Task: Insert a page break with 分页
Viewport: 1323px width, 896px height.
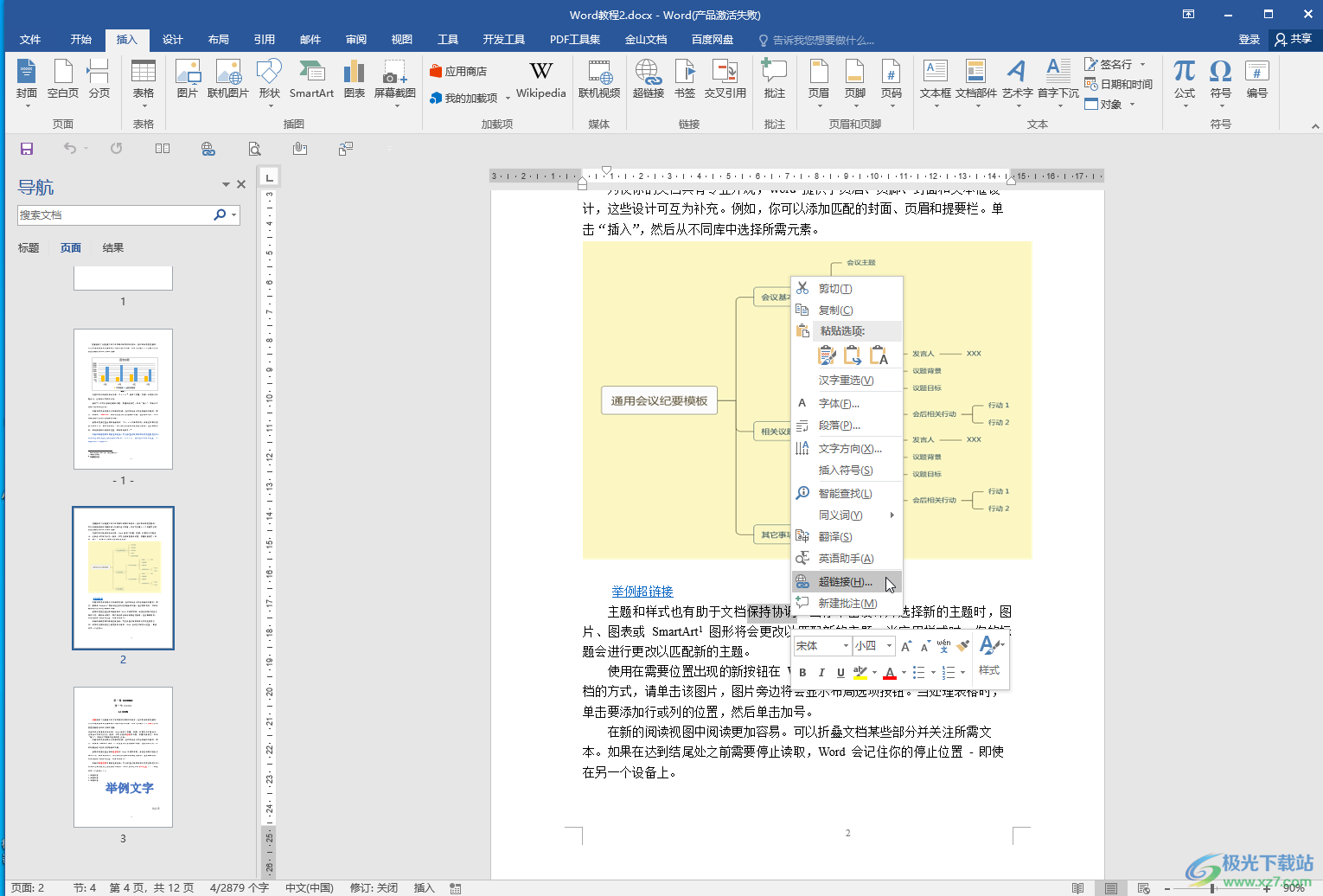Action: click(99, 80)
